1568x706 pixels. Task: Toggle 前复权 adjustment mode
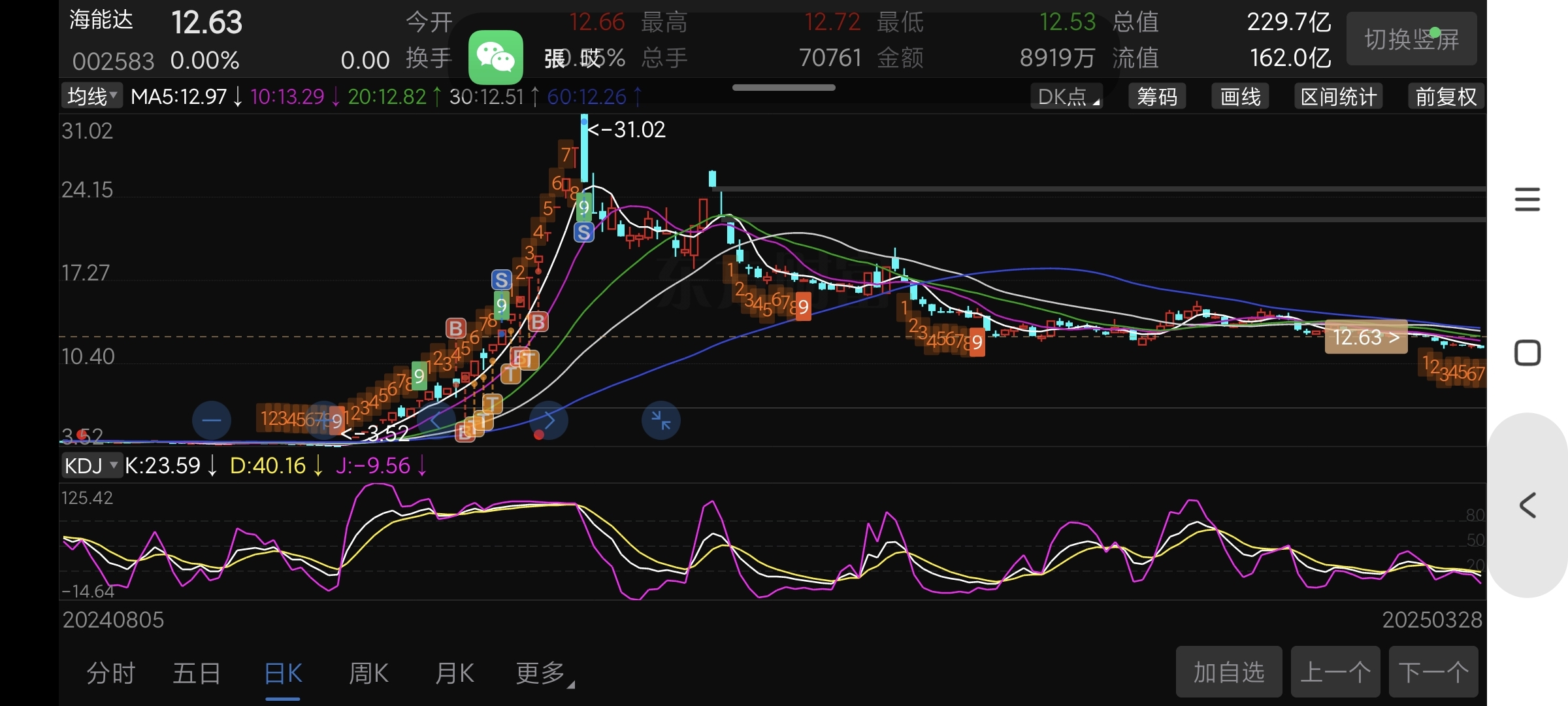click(x=1446, y=97)
